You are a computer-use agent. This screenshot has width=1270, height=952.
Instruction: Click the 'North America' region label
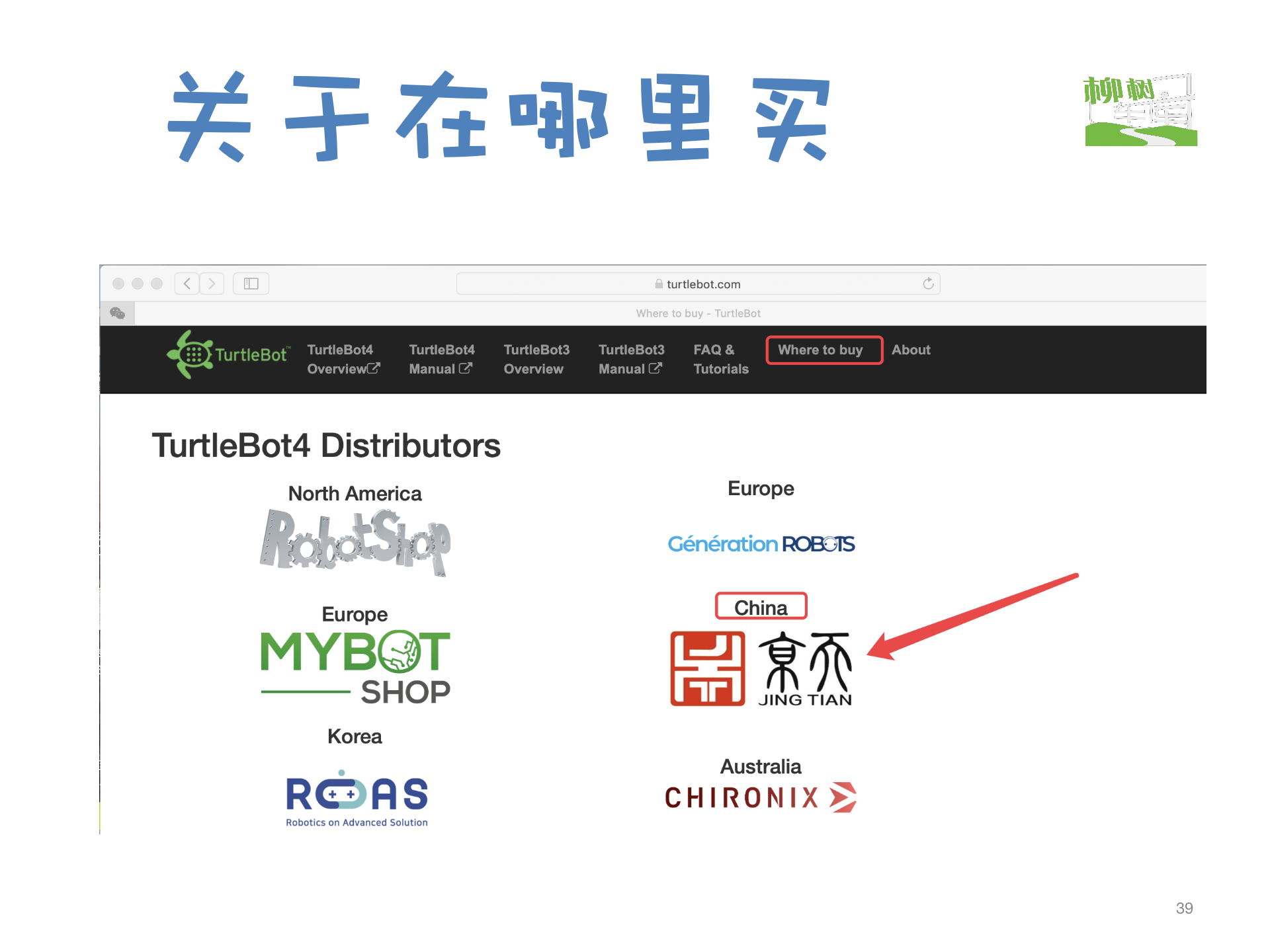(355, 494)
